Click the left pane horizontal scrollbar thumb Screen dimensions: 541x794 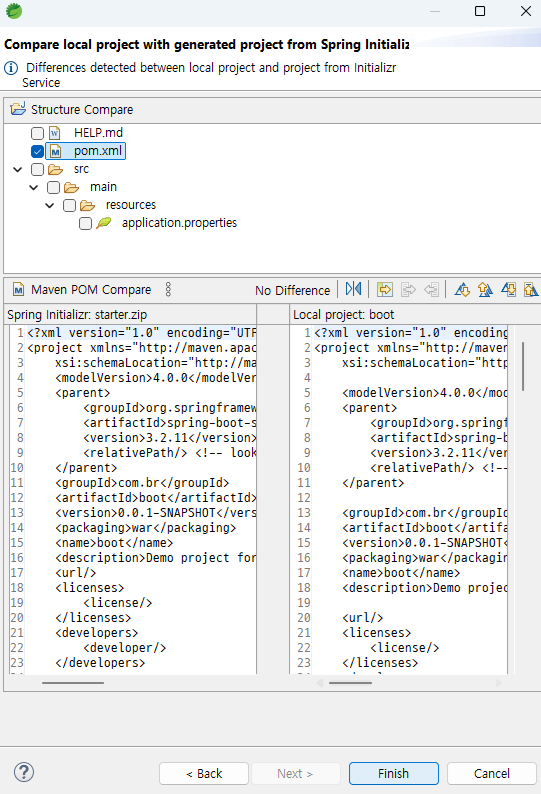(x=73, y=683)
